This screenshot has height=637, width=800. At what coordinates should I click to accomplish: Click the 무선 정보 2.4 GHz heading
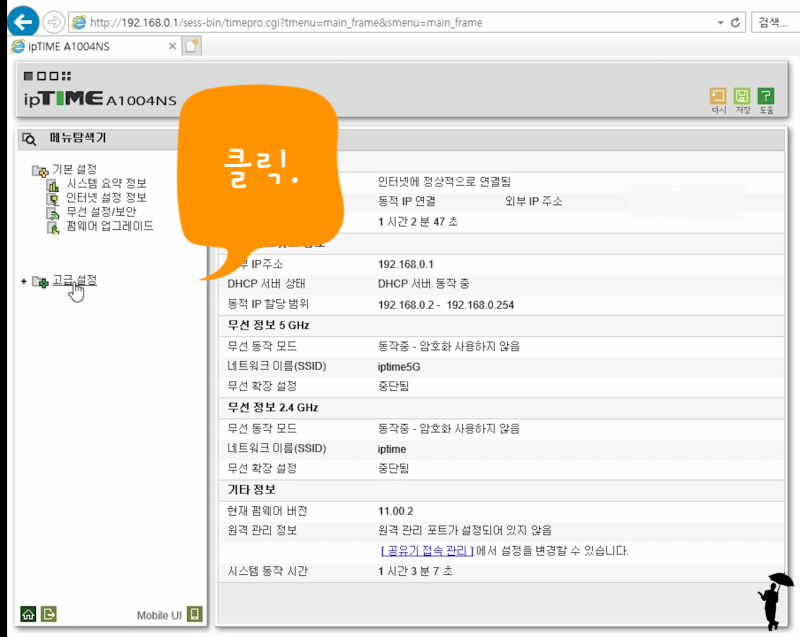coord(273,407)
